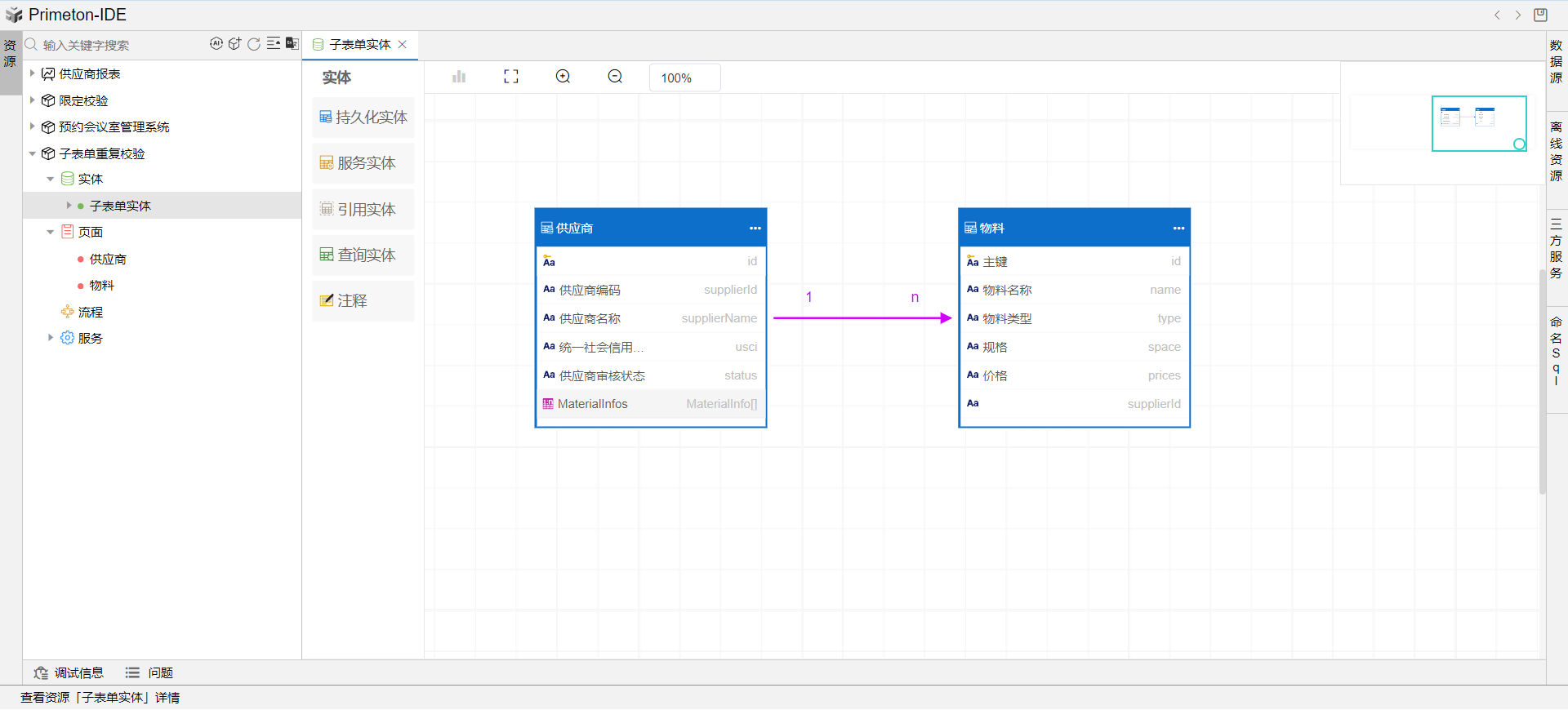Zoom out on the entity diagram
1568x710 pixels.
tap(615, 77)
